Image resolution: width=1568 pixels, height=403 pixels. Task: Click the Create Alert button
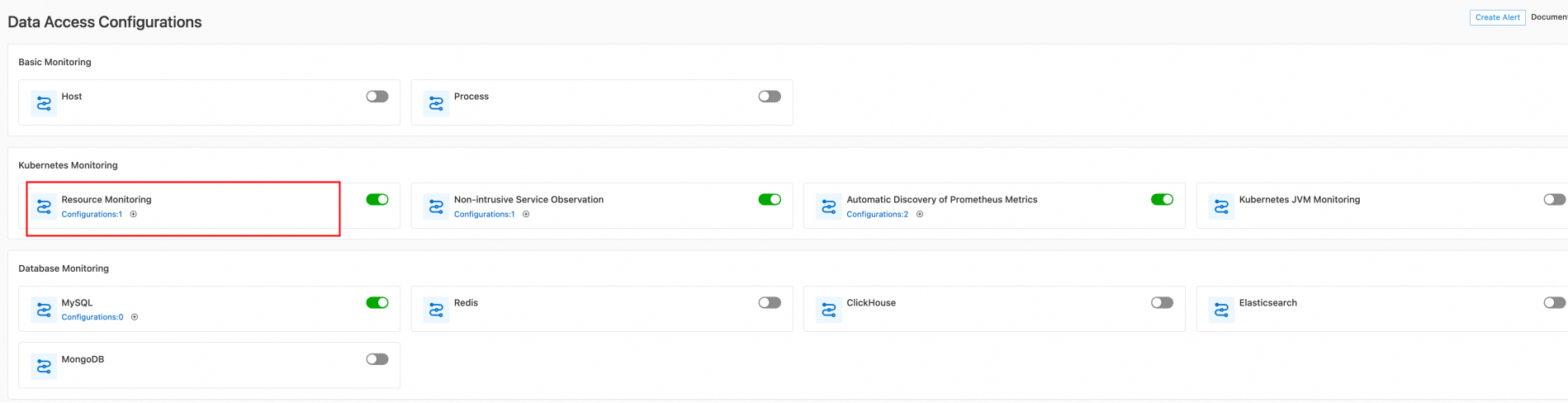click(x=1497, y=17)
